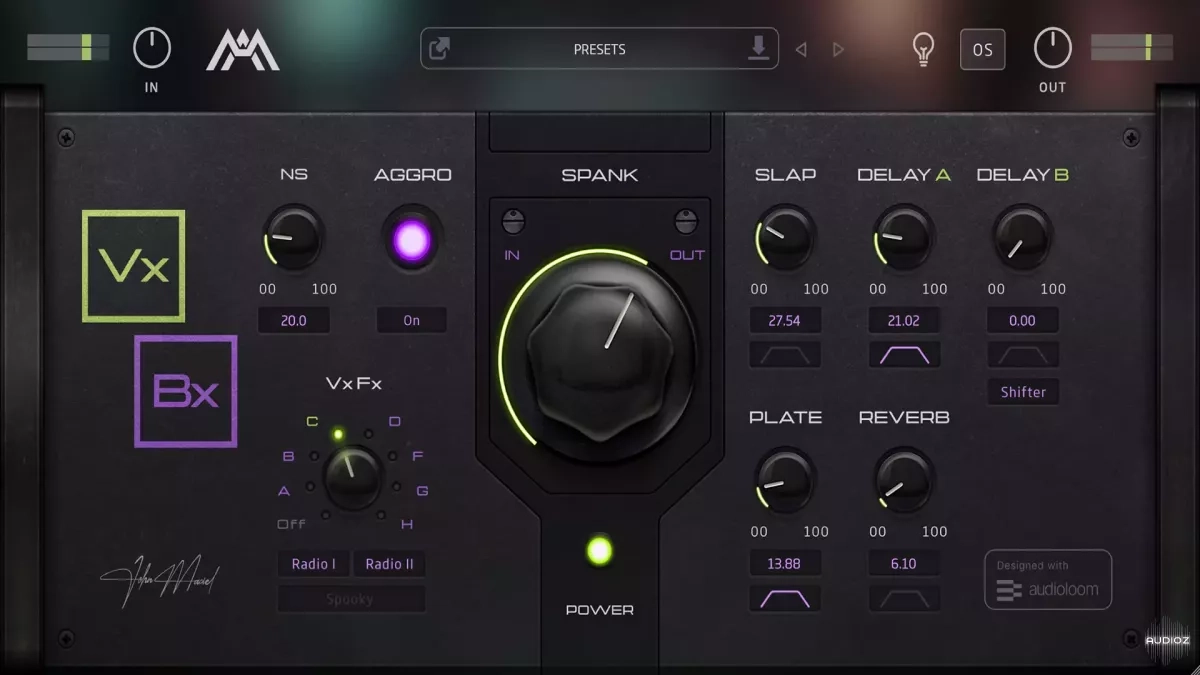Click the Radio I button

tap(314, 564)
